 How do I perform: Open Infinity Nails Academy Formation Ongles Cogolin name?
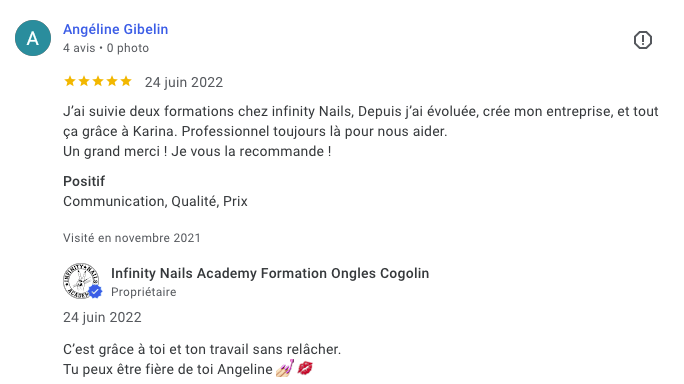[x=270, y=273]
